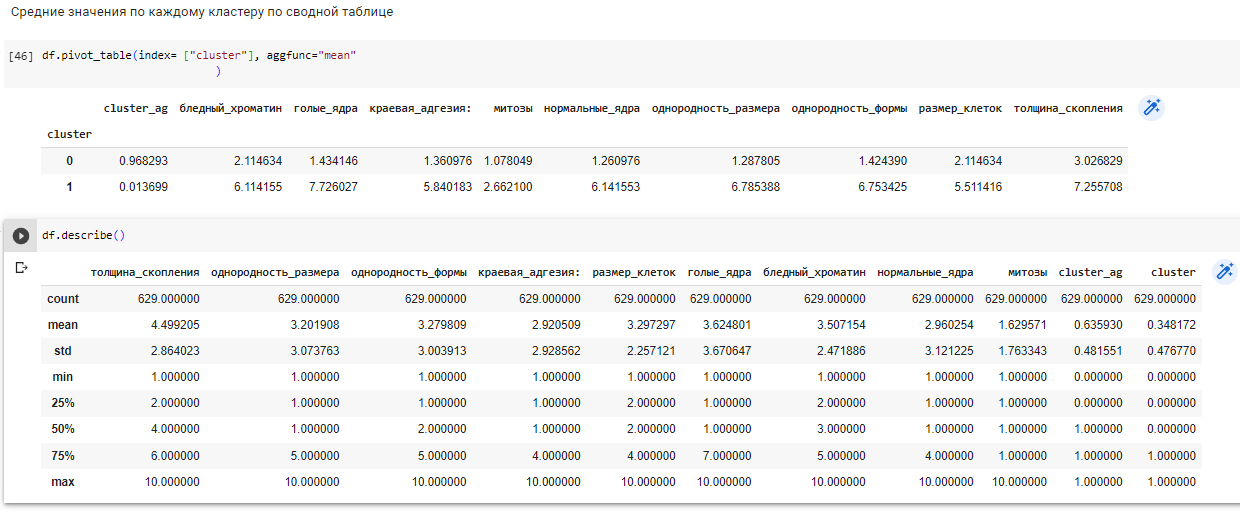Image resolution: width=1240 pixels, height=512 pixels.
Task: Click std value 3.670647
Action: point(726,351)
